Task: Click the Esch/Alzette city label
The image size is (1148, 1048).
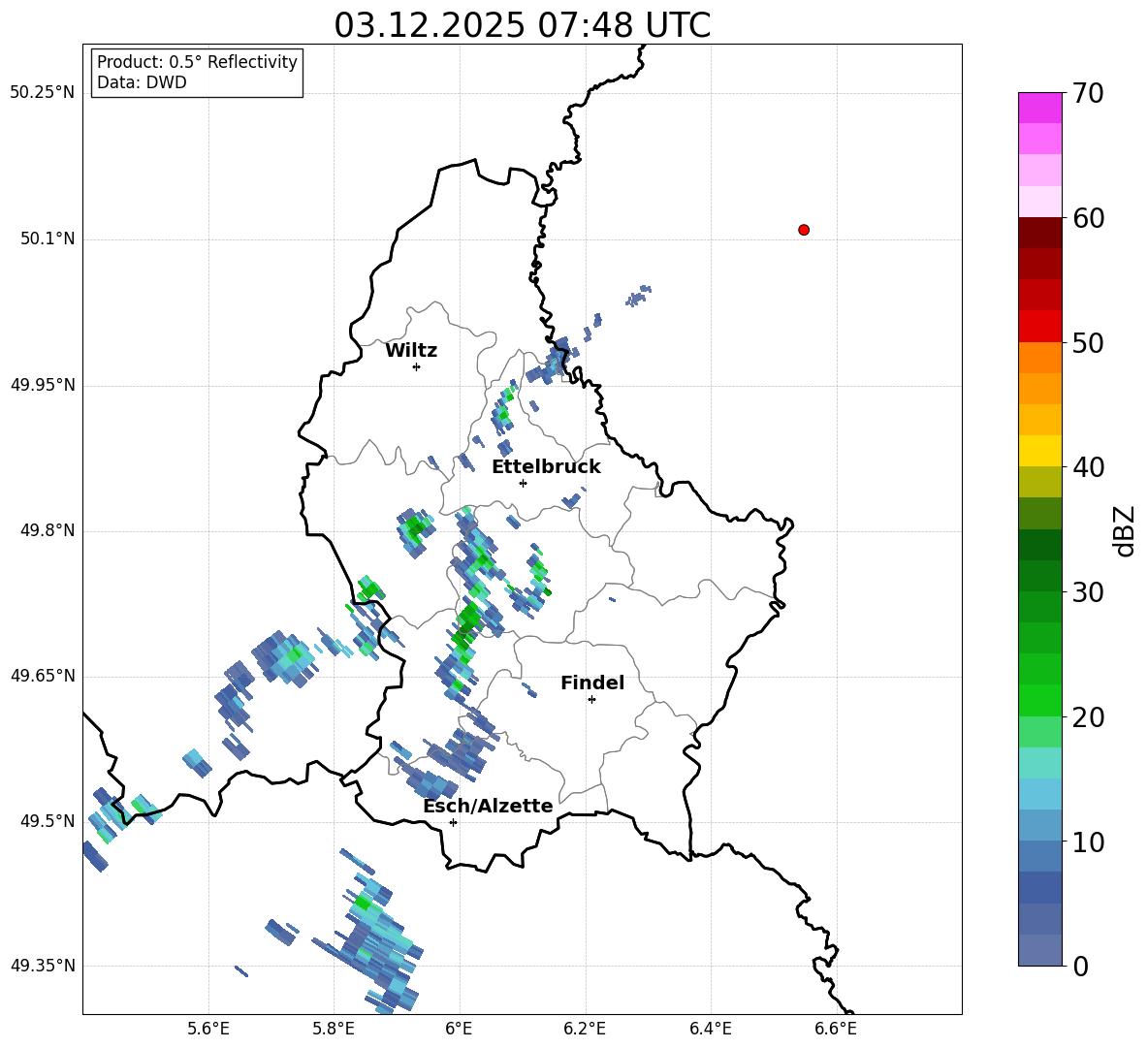Action: (488, 807)
